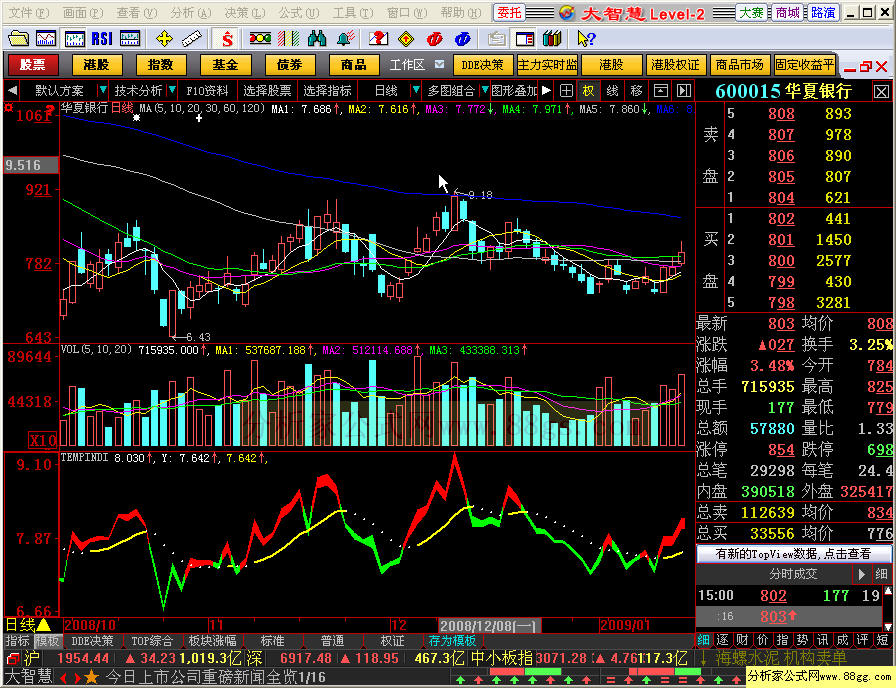Click the red dollar sign icon
This screenshot has height=688, width=896.
[227, 39]
